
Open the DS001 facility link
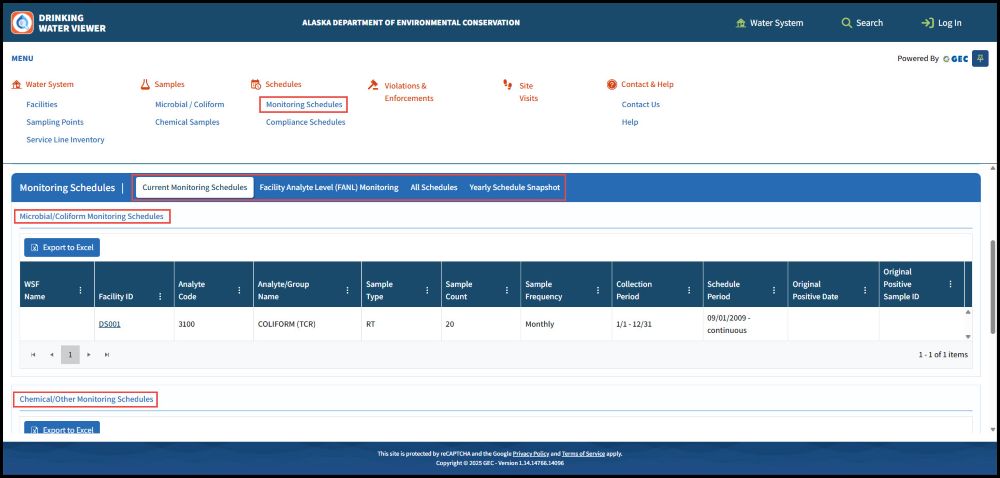(109, 324)
